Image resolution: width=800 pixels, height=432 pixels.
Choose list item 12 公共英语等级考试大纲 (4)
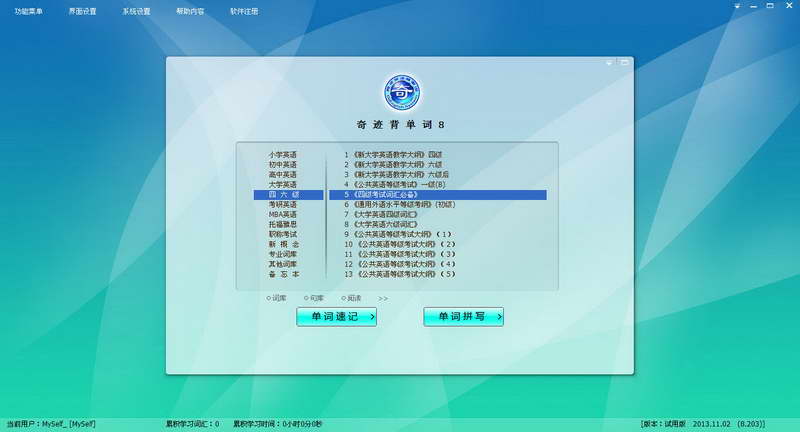click(399, 264)
